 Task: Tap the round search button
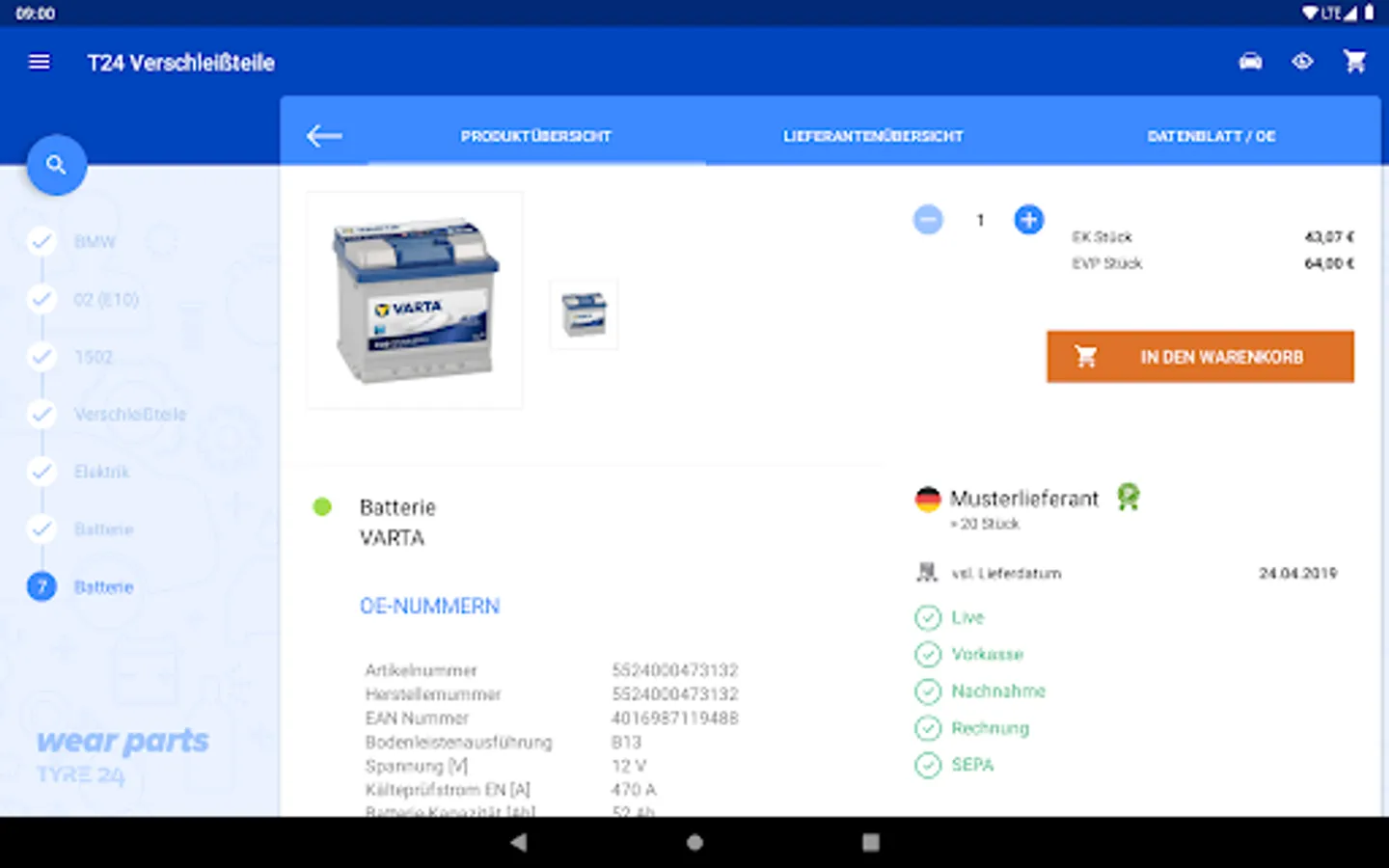(x=57, y=165)
